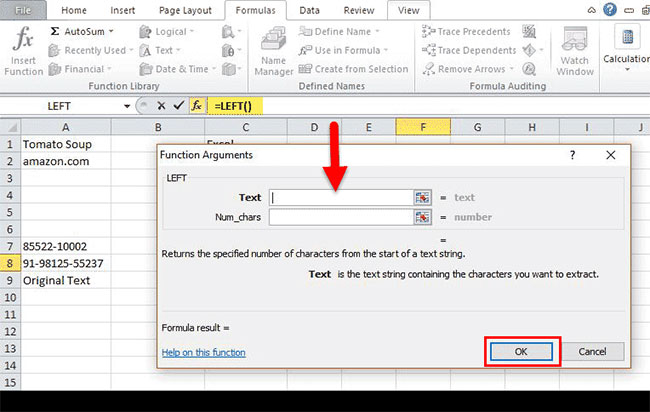Screen dimensions: 650x412
Task: Click Create from Selection
Action: pyautogui.click(x=353, y=69)
